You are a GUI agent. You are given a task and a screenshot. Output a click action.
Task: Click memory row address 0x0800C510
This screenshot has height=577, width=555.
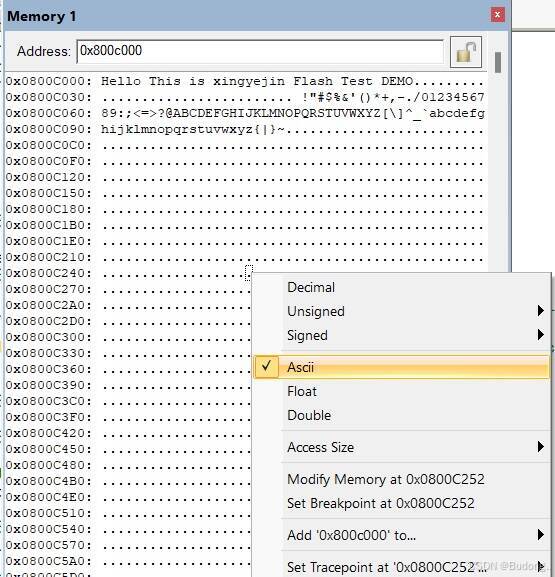tap(48, 513)
